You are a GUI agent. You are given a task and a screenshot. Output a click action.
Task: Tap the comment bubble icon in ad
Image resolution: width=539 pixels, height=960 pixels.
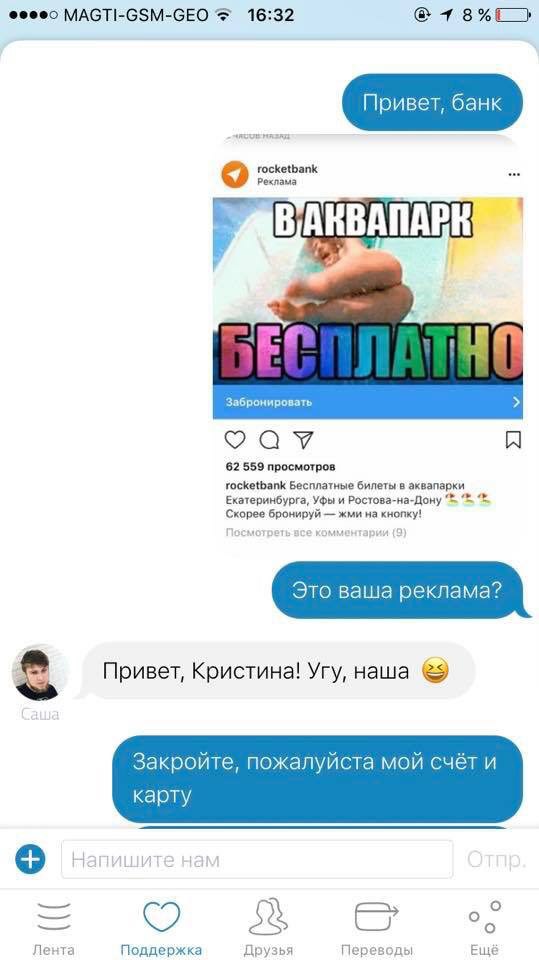269,440
